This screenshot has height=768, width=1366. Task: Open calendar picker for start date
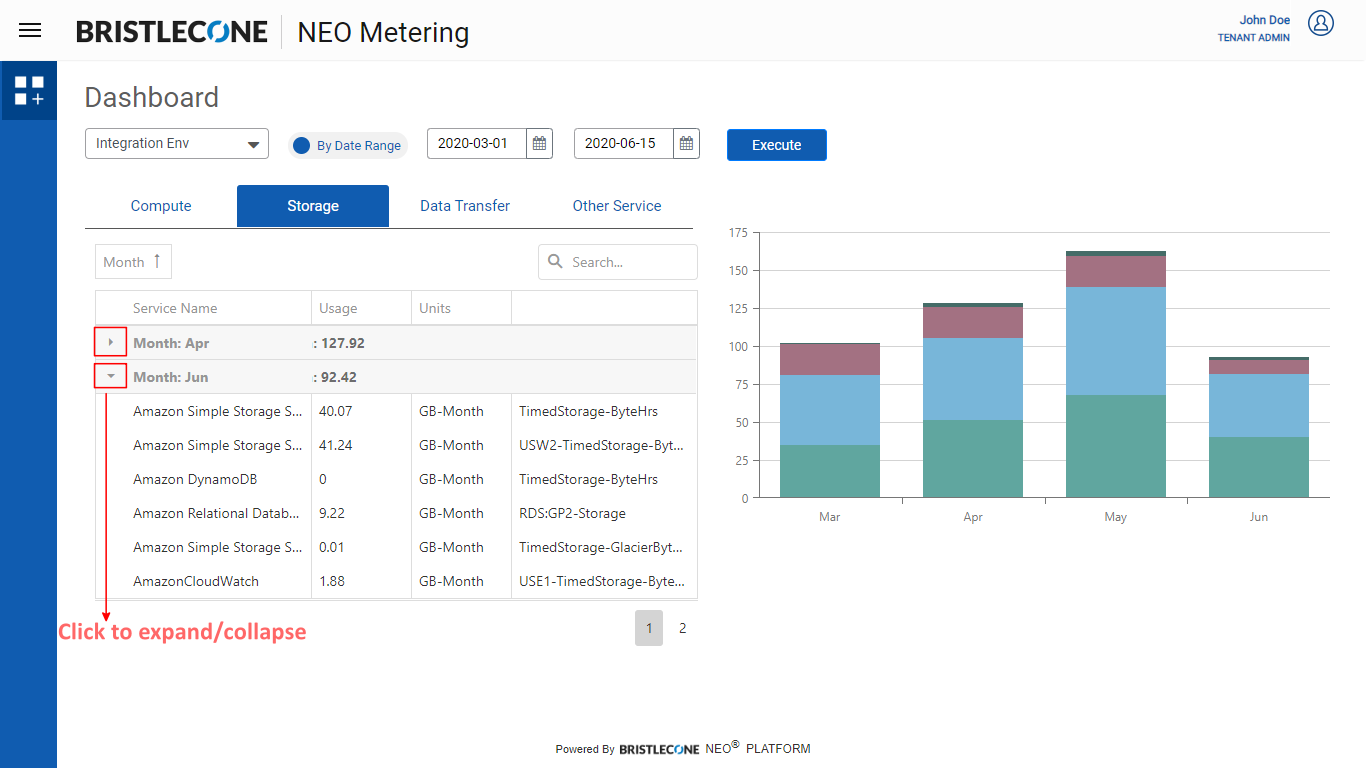tap(539, 144)
